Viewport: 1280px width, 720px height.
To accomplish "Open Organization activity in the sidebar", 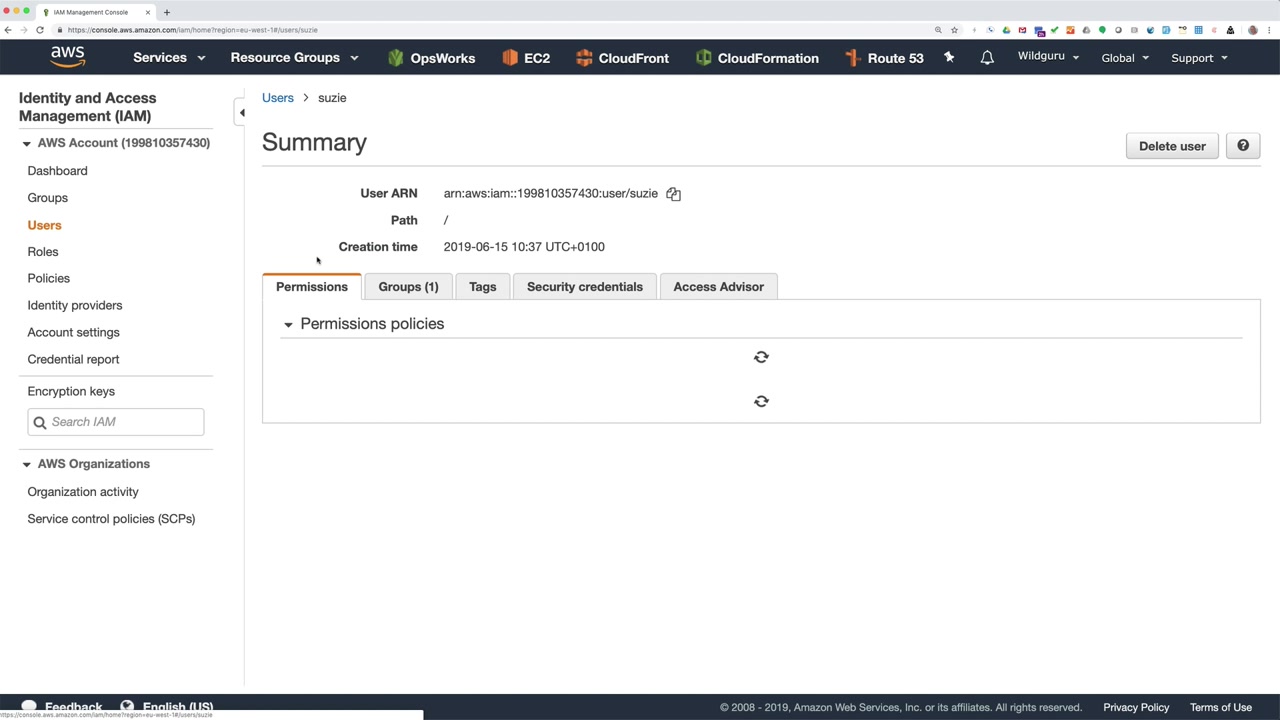I will coord(83,492).
